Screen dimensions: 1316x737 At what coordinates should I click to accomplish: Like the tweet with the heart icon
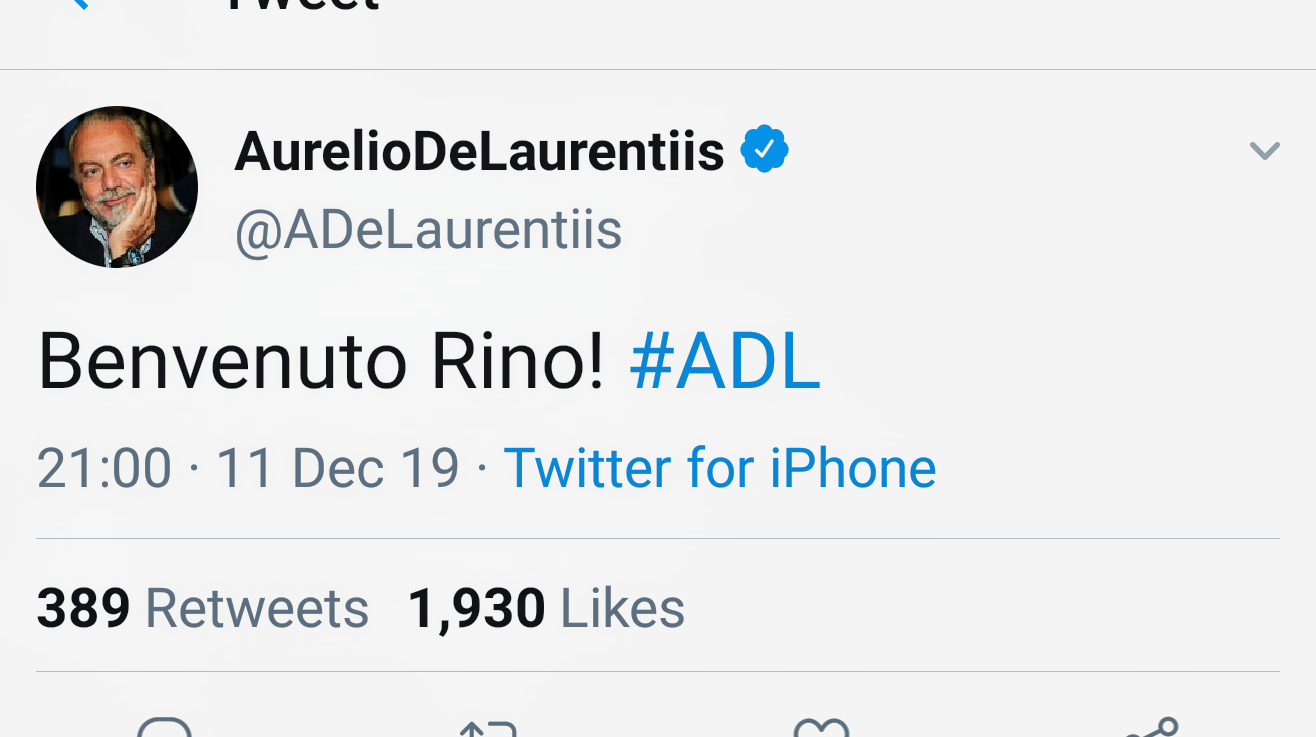click(x=820, y=728)
